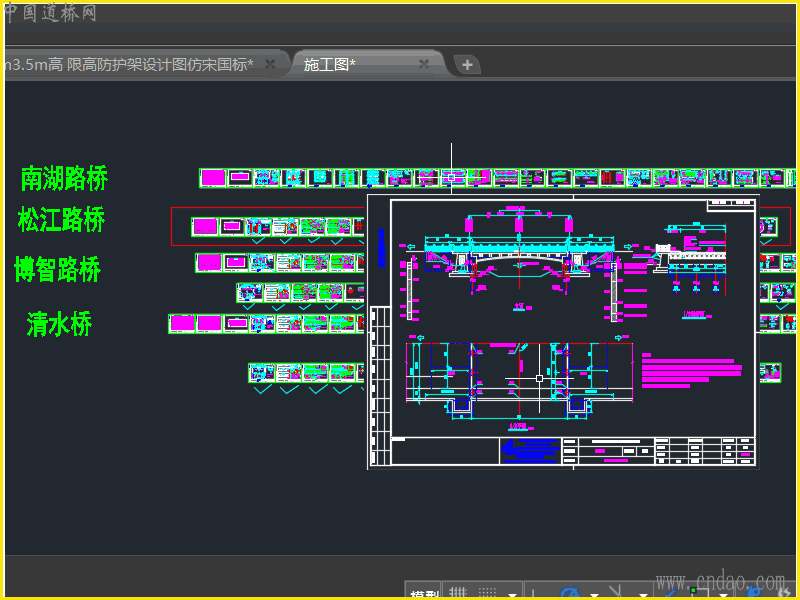This screenshot has width=800, height=600.
Task: Toggle the grid display icon in status bar
Action: click(x=456, y=593)
